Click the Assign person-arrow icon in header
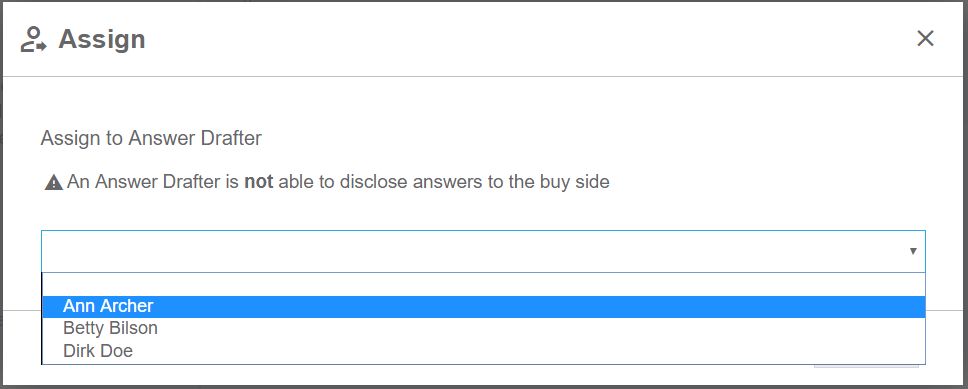Screen dimensions: 968x389 pos(34,40)
